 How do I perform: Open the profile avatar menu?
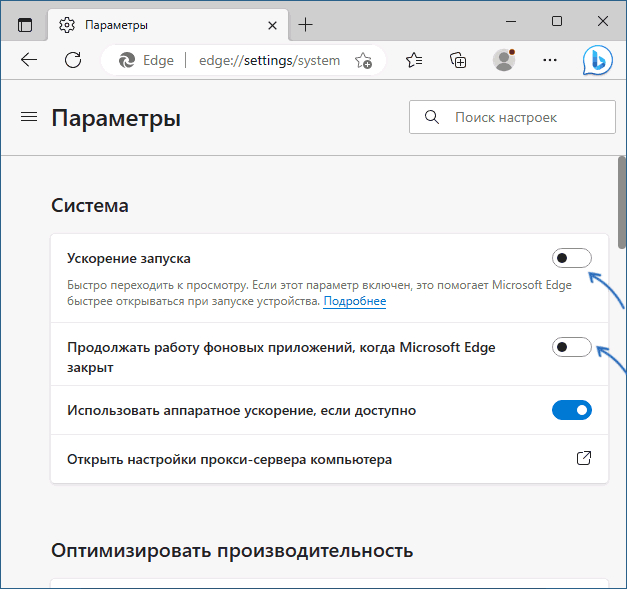pyautogui.click(x=504, y=60)
